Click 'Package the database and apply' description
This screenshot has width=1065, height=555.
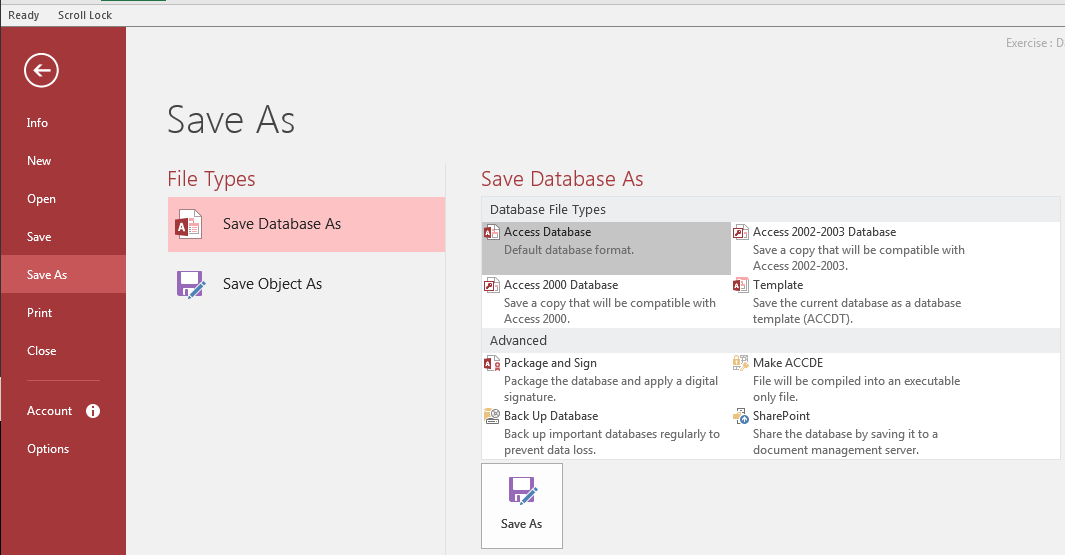611,389
